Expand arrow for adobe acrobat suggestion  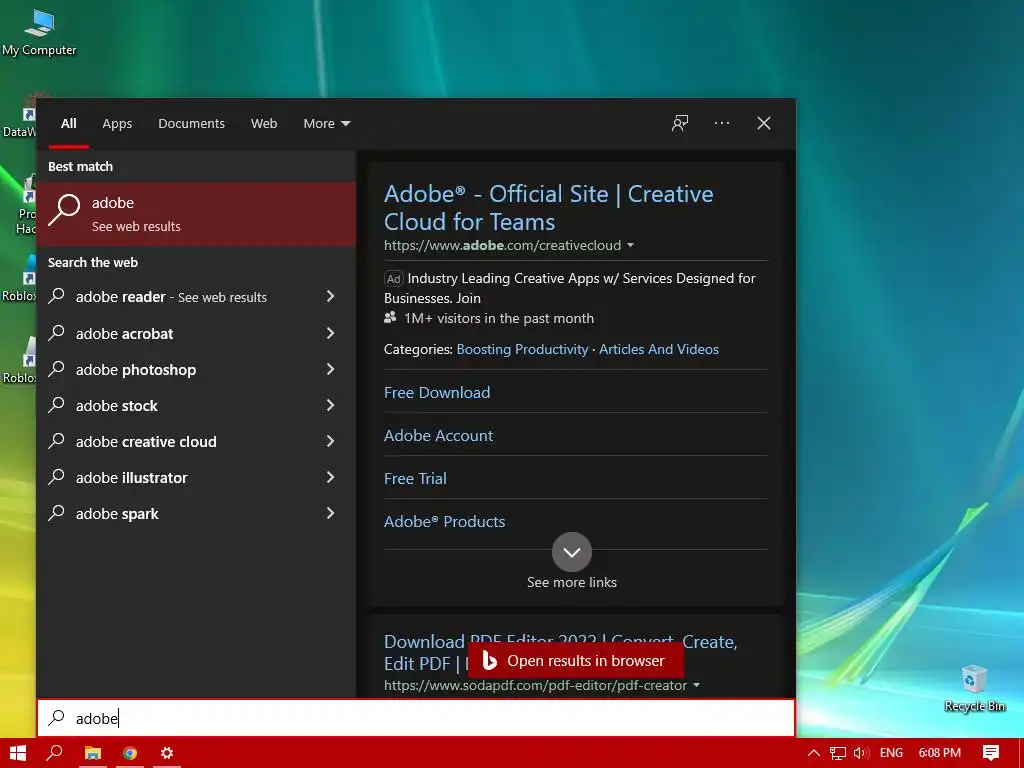click(330, 333)
